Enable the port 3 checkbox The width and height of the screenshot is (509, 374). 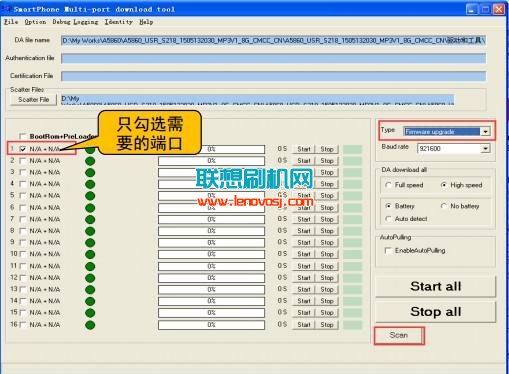(23, 172)
